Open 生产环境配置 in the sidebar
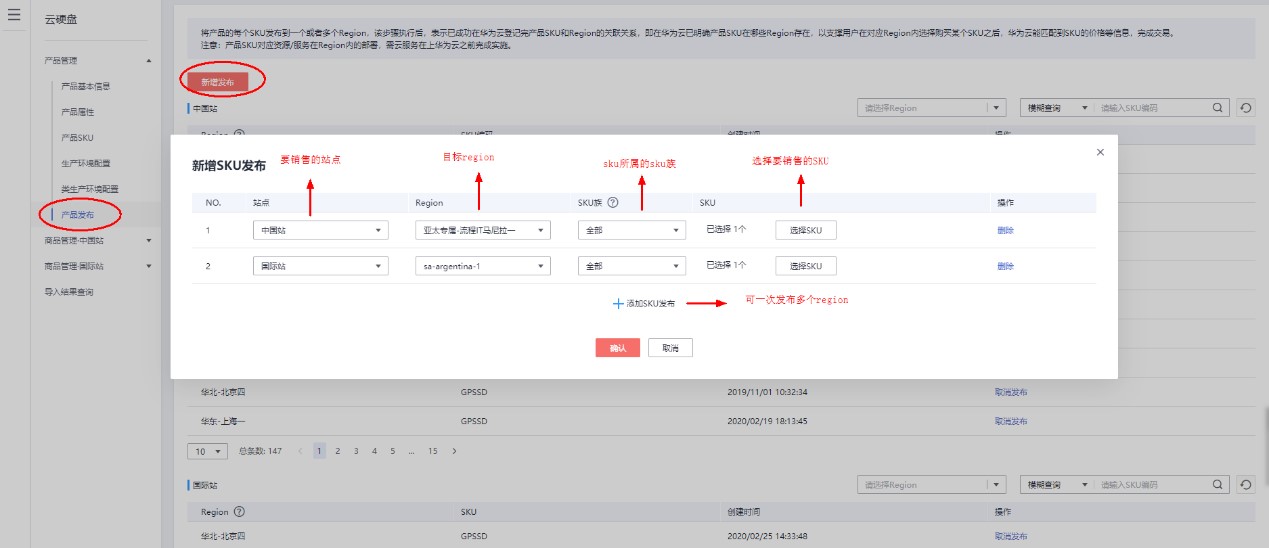The height and width of the screenshot is (548, 1269). point(85,163)
